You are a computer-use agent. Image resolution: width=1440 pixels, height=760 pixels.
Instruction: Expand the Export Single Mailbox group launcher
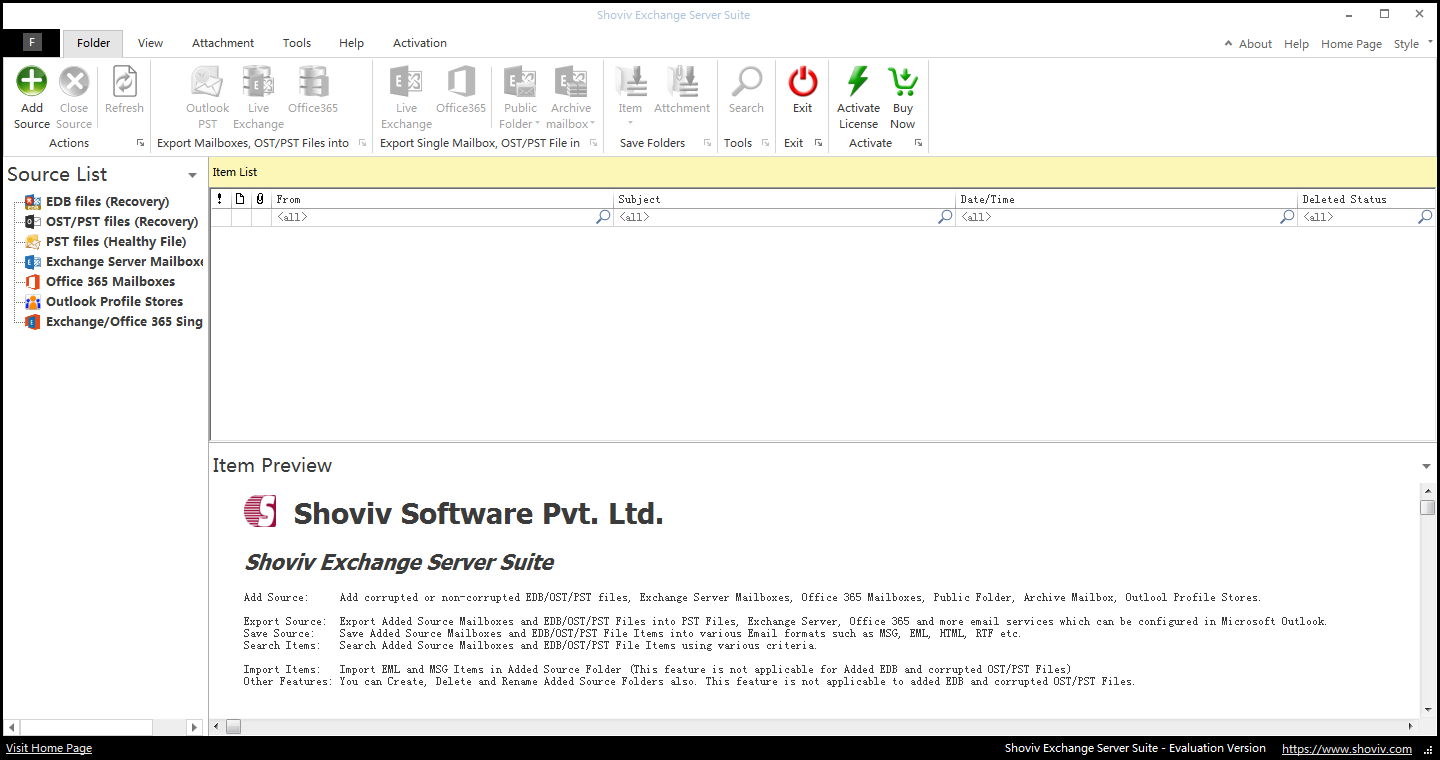click(593, 143)
